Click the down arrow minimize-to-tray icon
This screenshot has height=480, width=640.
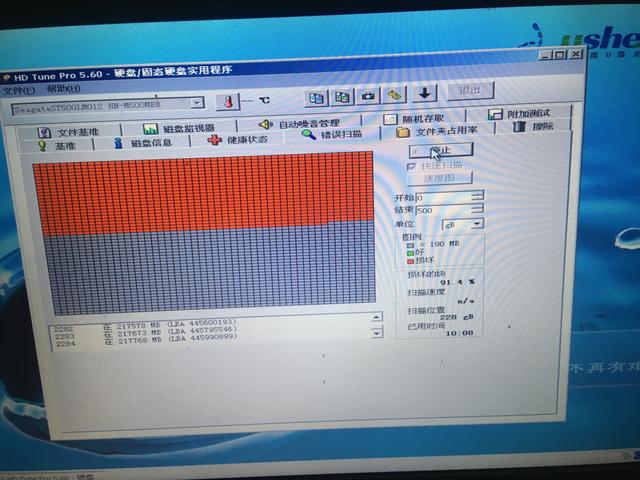tap(424, 93)
